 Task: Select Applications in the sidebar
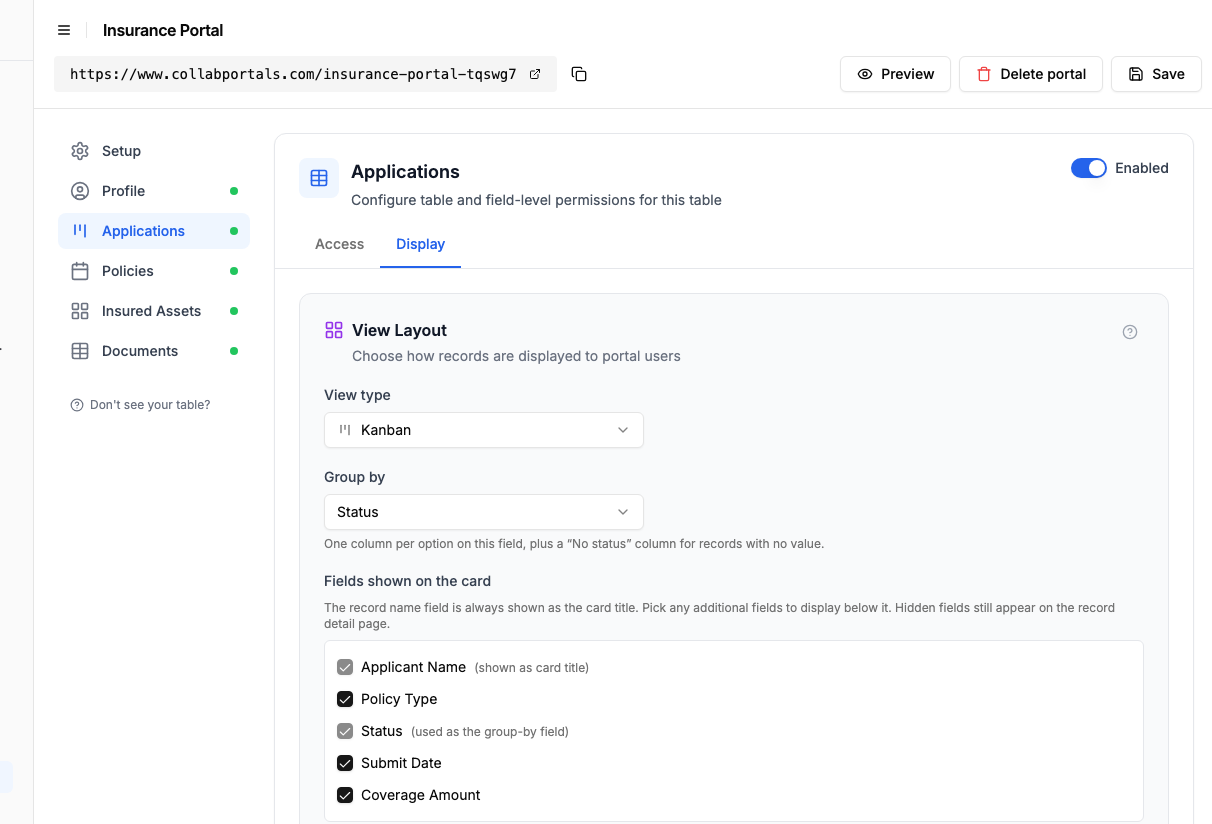pyautogui.click(x=154, y=231)
